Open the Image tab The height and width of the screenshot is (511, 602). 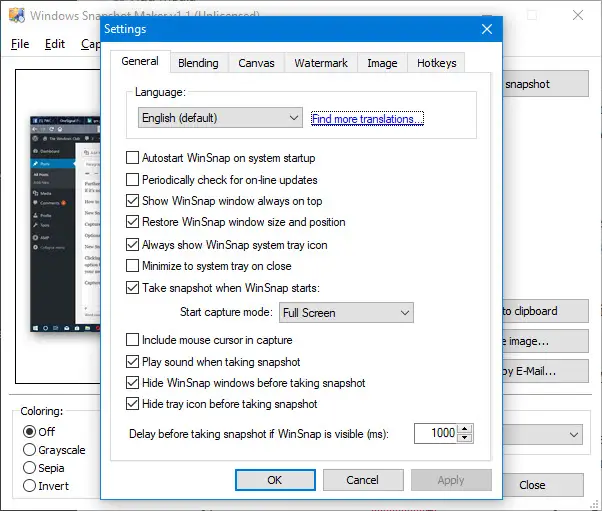[x=382, y=63]
